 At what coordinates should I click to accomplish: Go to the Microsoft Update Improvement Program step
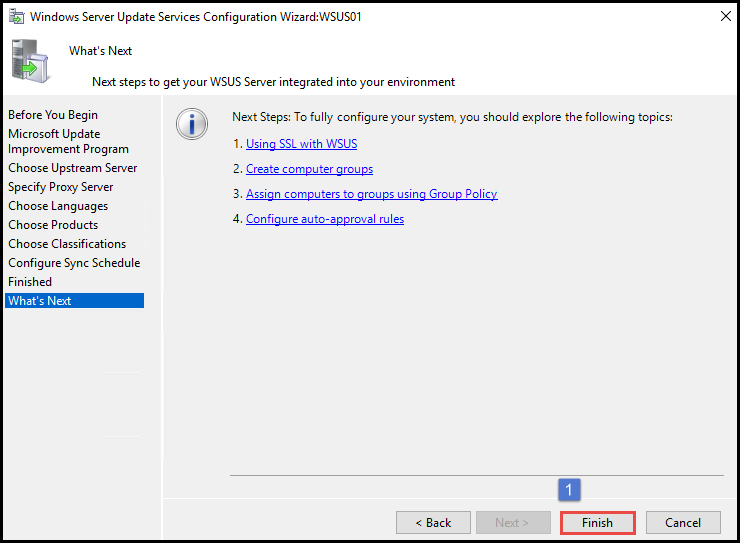coord(68,141)
